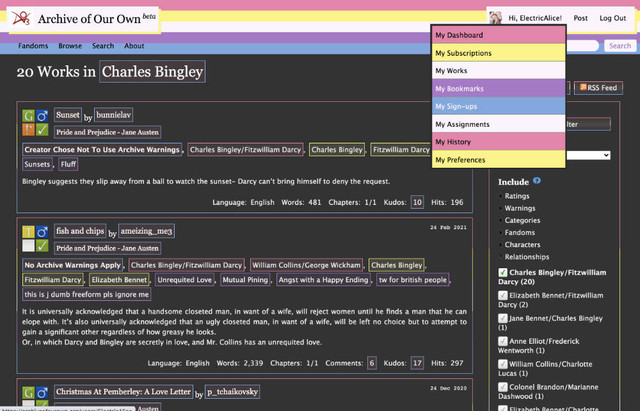Image resolution: width=640 pixels, height=411 pixels.
Task: Click the AO3 logo icon
Action: coord(21,18)
